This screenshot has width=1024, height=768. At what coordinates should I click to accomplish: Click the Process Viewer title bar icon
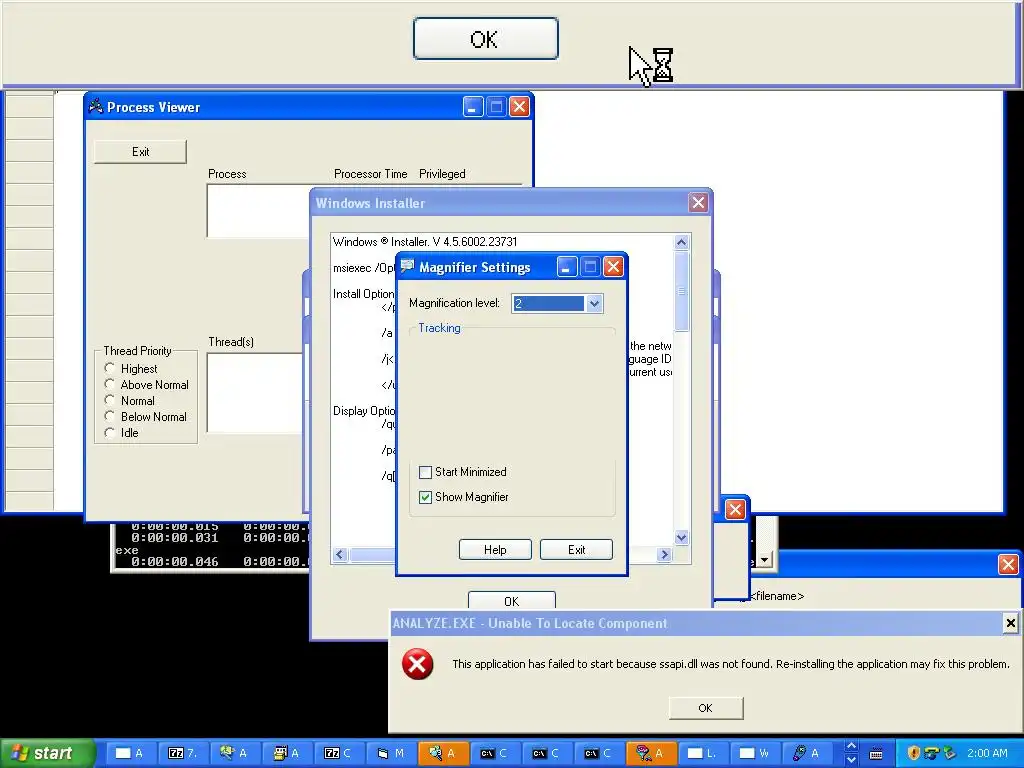coord(96,106)
